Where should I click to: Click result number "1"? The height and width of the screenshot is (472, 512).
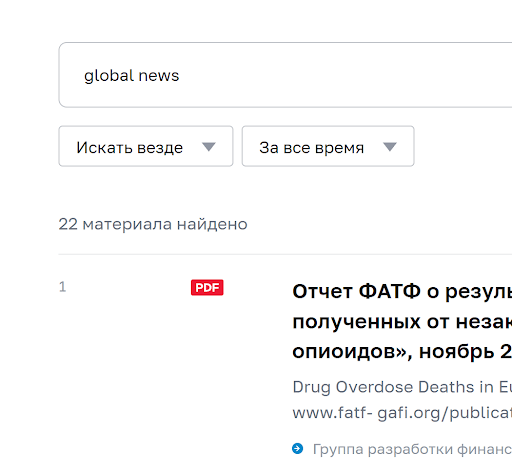click(62, 287)
